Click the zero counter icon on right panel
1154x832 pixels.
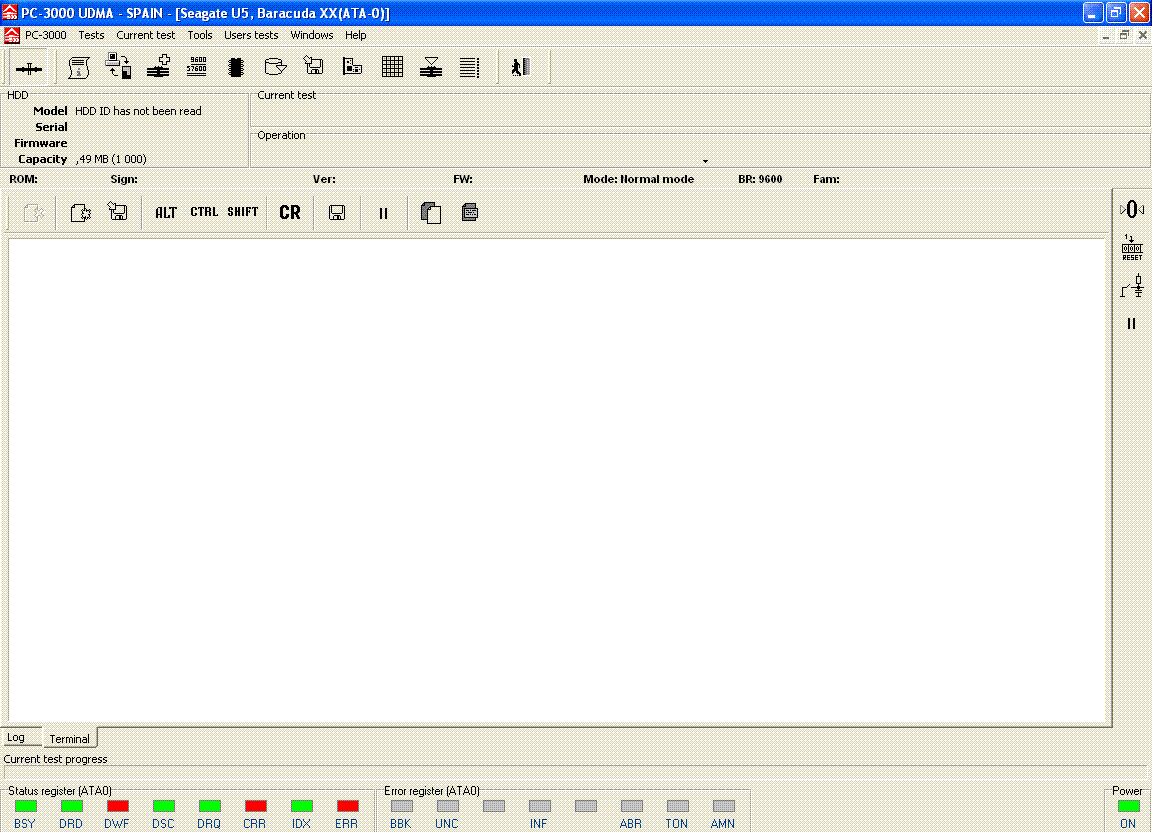click(x=1132, y=210)
